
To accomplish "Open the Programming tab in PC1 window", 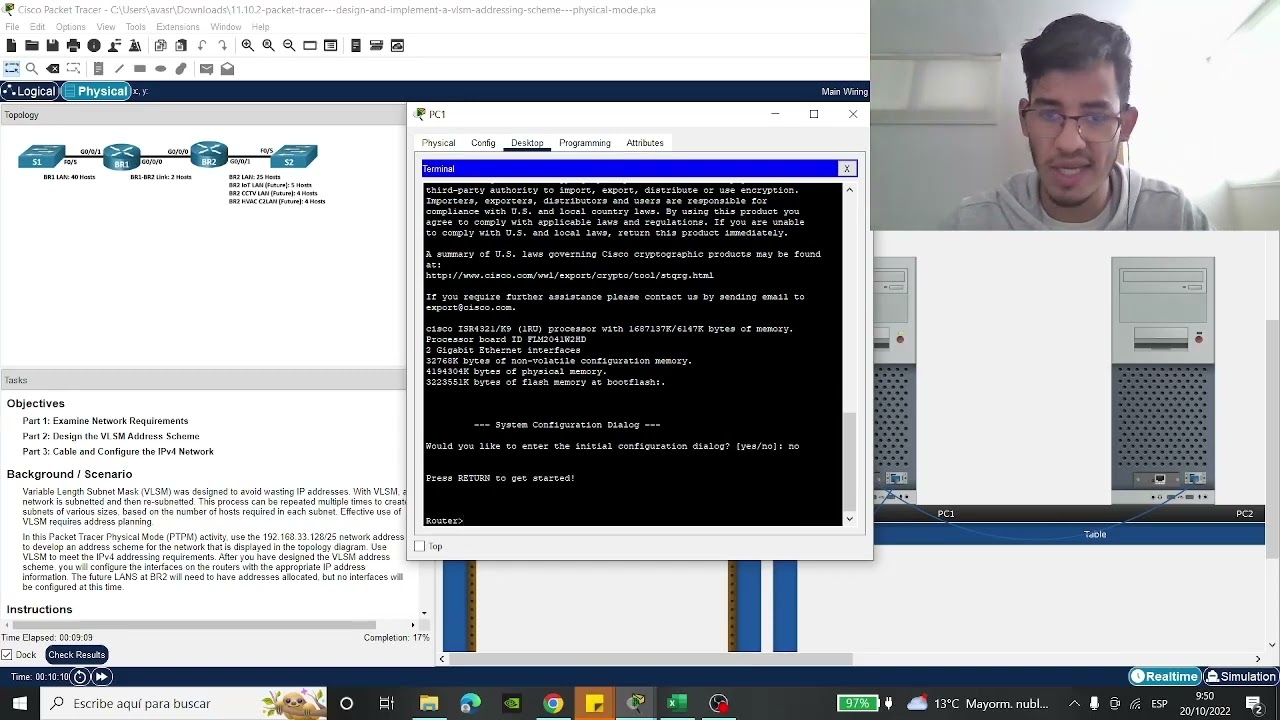I will [x=585, y=143].
